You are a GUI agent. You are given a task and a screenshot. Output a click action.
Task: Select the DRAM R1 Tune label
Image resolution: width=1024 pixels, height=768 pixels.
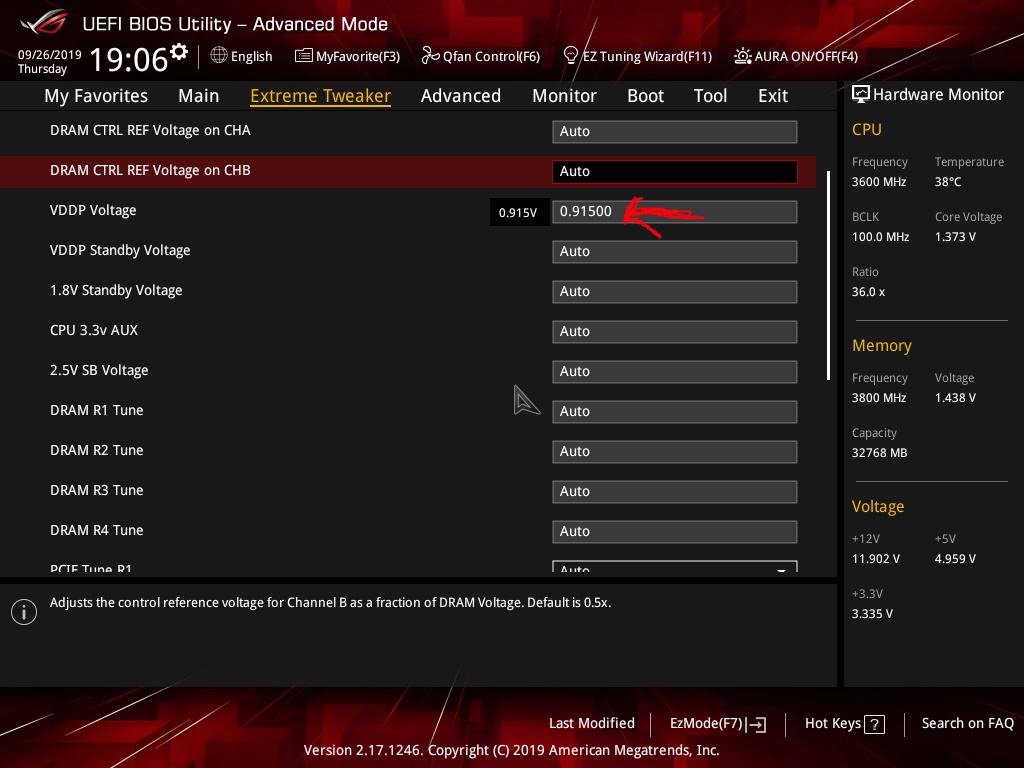coord(97,410)
